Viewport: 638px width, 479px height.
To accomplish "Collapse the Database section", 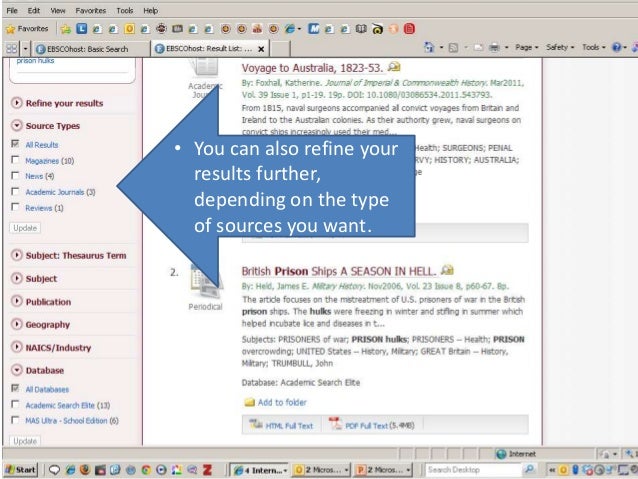I will tap(17, 370).
